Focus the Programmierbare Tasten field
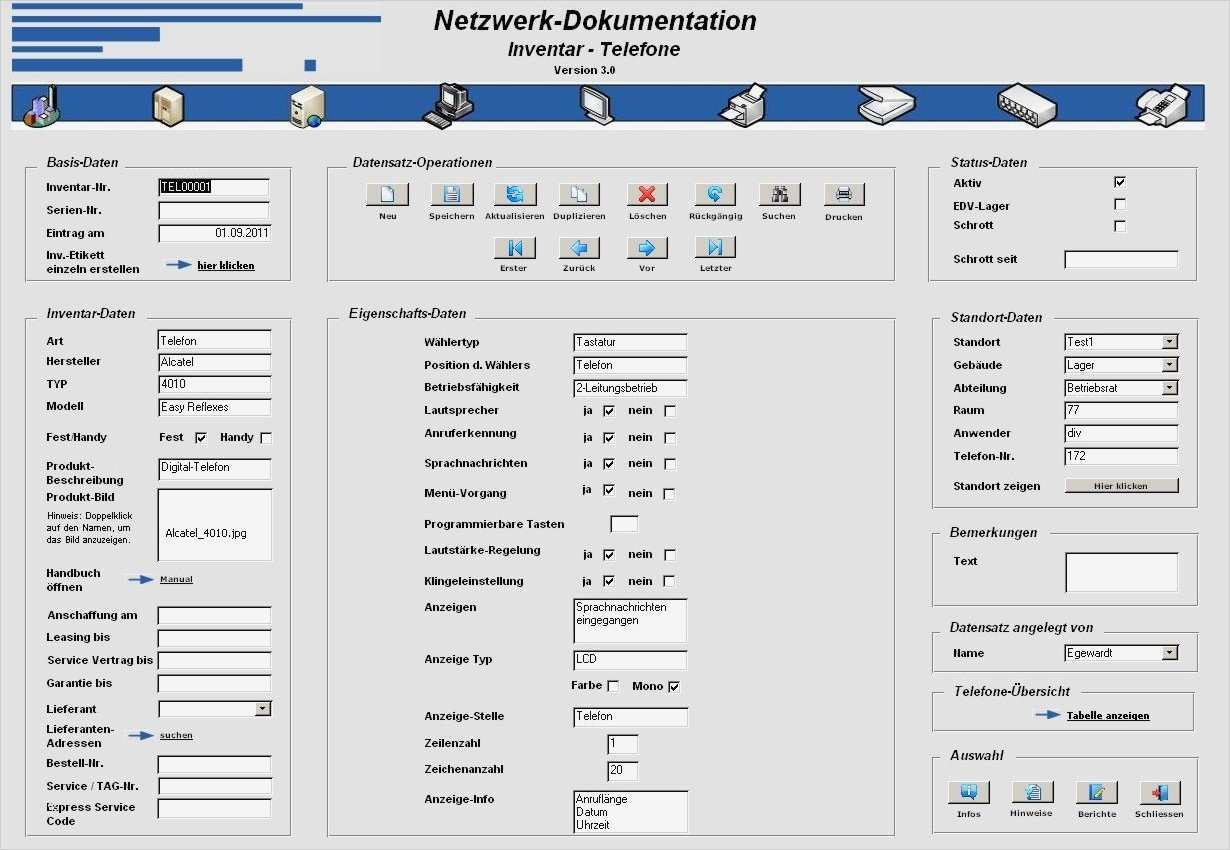The width and height of the screenshot is (1230, 850). [x=624, y=524]
